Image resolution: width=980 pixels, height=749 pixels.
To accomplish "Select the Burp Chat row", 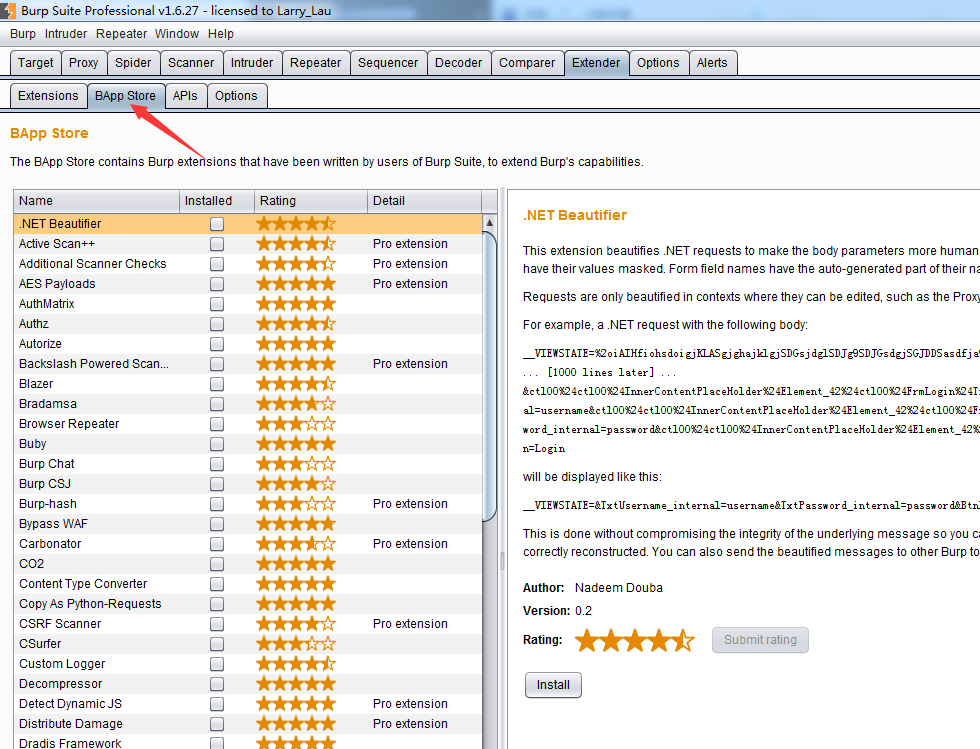I will (248, 464).
